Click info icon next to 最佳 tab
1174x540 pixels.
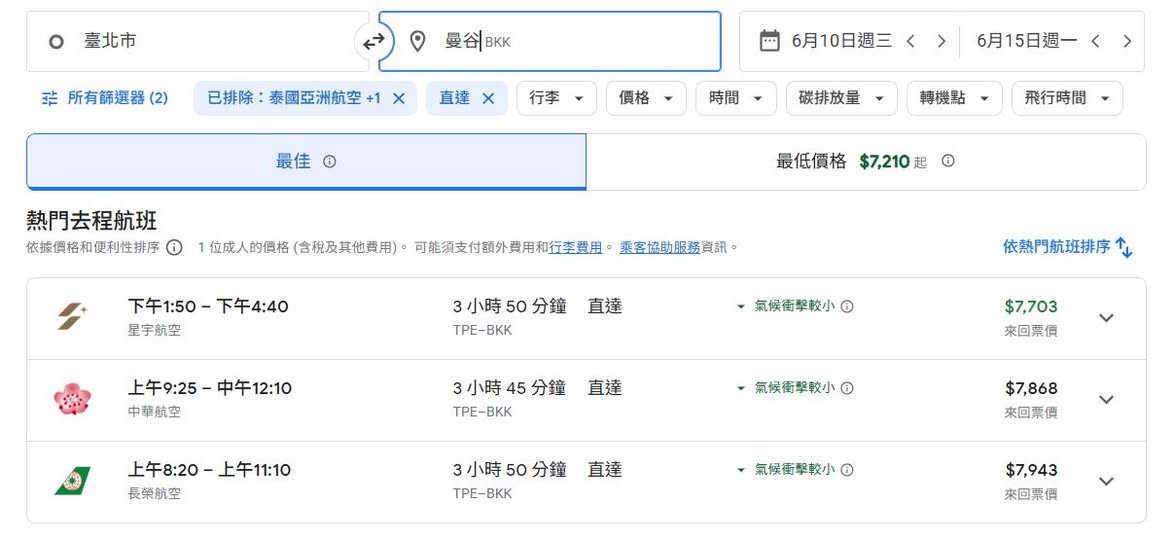[x=329, y=162]
